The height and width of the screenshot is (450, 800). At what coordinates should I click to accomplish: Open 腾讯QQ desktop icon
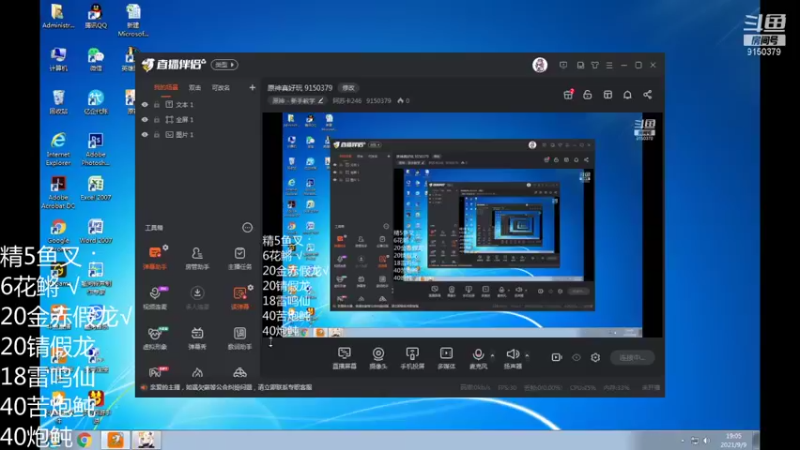[x=95, y=15]
